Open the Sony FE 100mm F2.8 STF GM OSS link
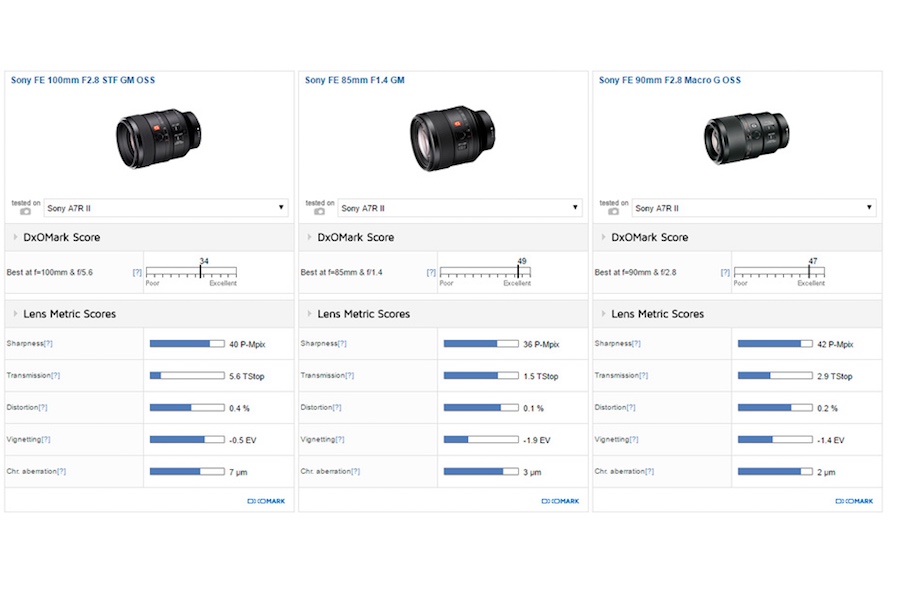900x600 pixels. (x=83, y=80)
